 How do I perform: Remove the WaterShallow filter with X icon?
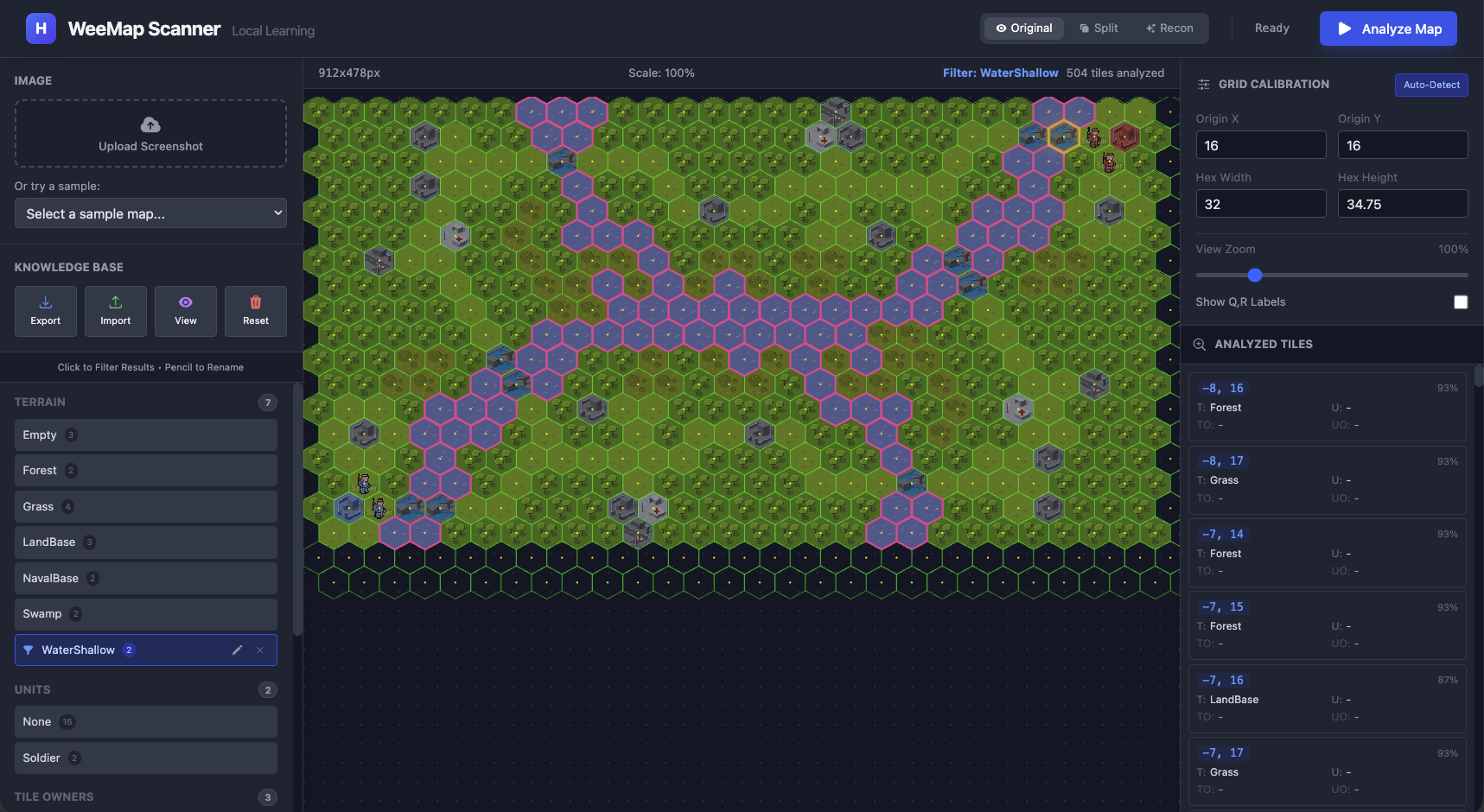pos(260,650)
